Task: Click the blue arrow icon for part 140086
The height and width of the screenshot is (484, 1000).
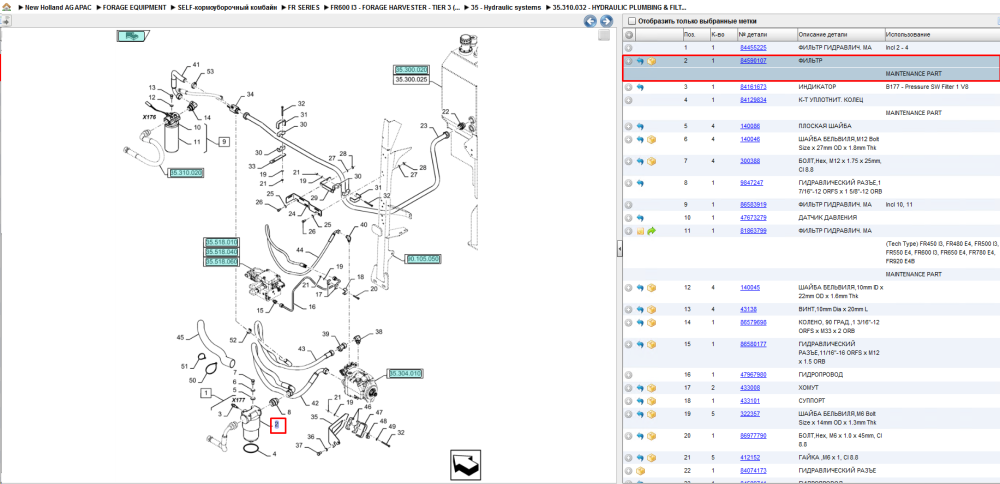Action: [640, 126]
